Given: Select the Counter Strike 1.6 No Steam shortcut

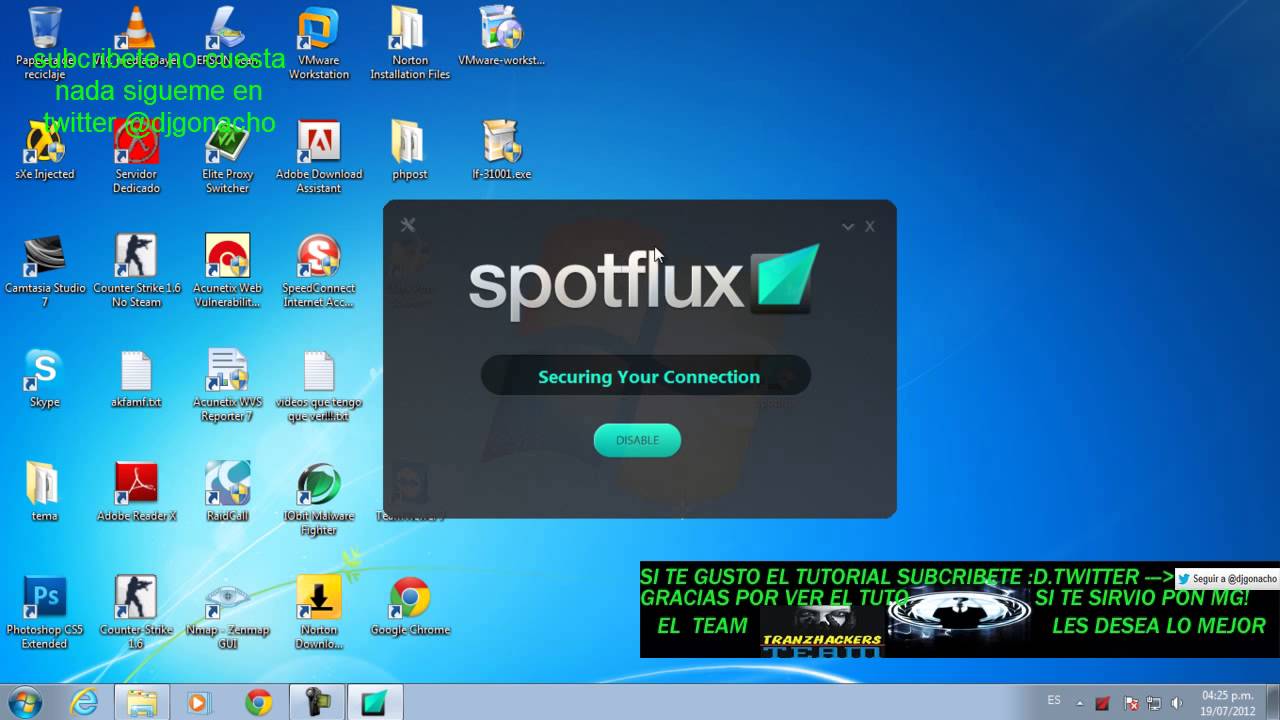Looking at the screenshot, I should [x=136, y=271].
